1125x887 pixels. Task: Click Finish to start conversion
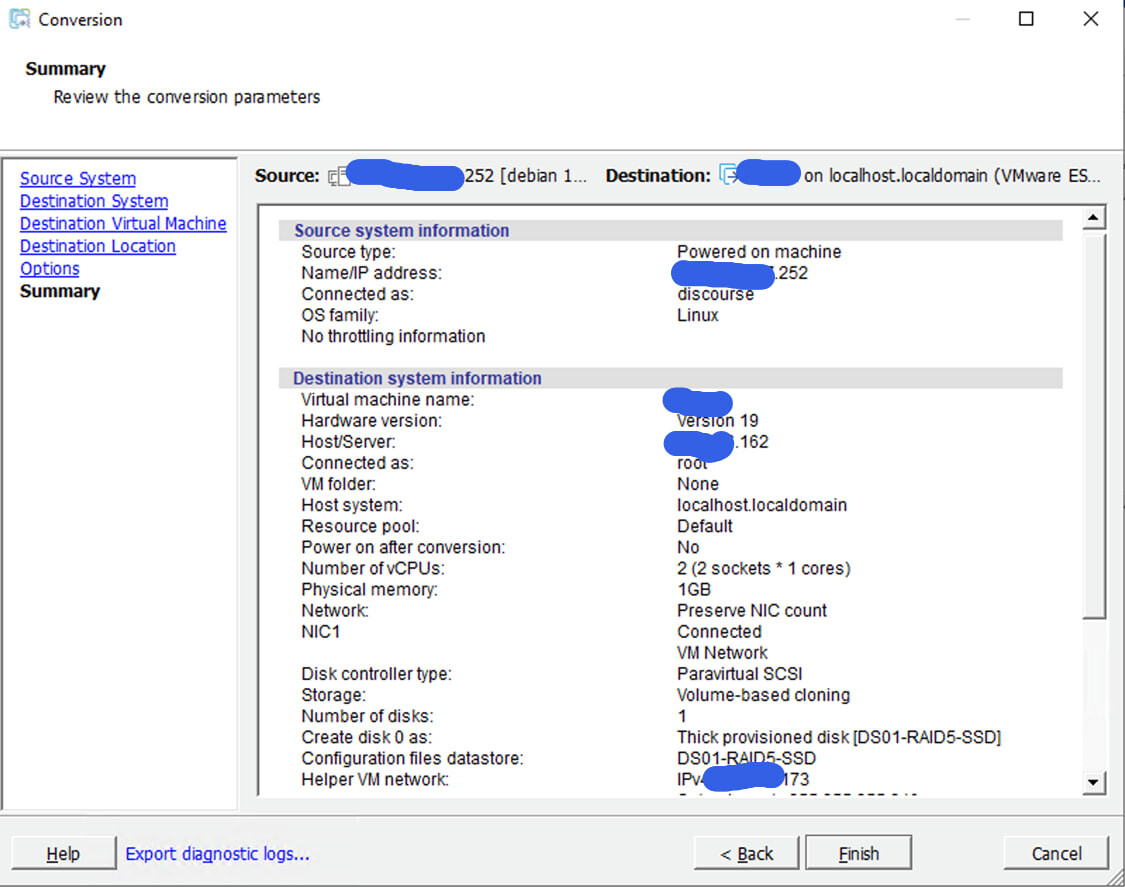[858, 853]
